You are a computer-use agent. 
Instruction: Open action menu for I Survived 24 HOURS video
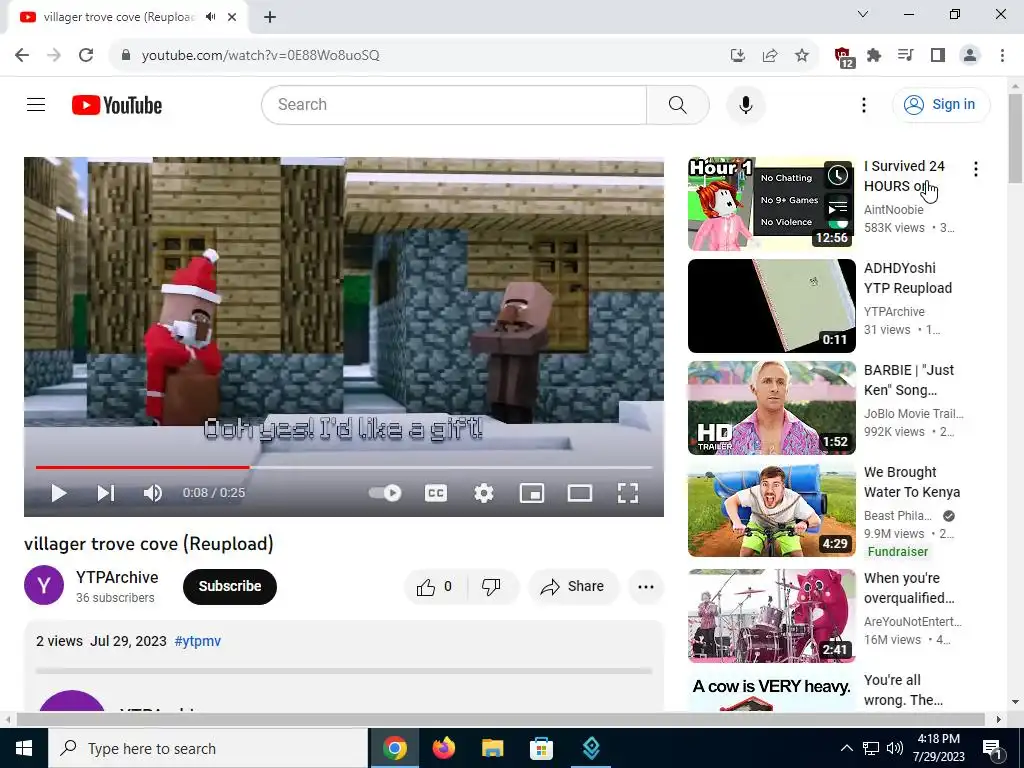(x=976, y=169)
